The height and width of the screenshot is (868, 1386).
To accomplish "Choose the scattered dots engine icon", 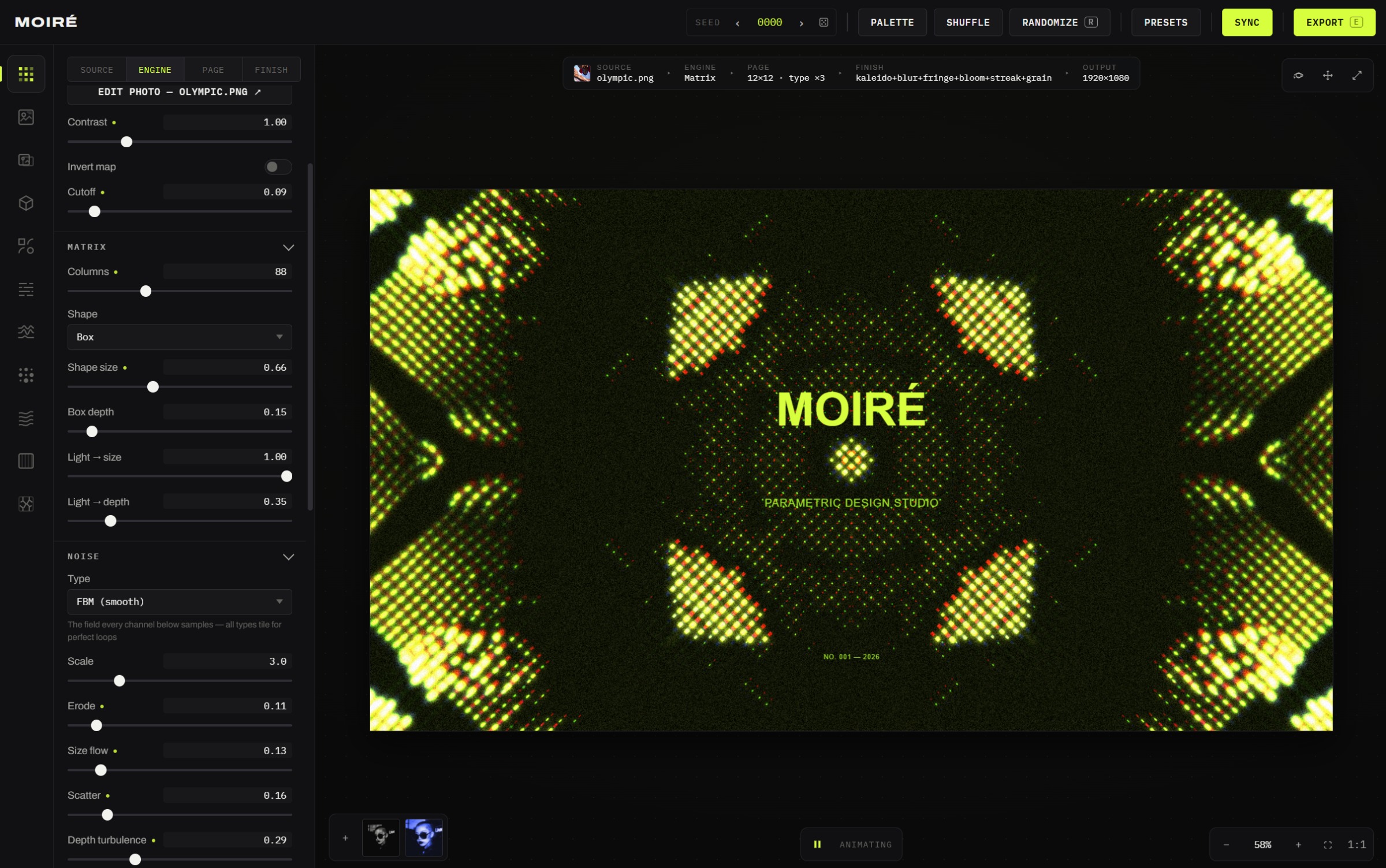I will 26,375.
